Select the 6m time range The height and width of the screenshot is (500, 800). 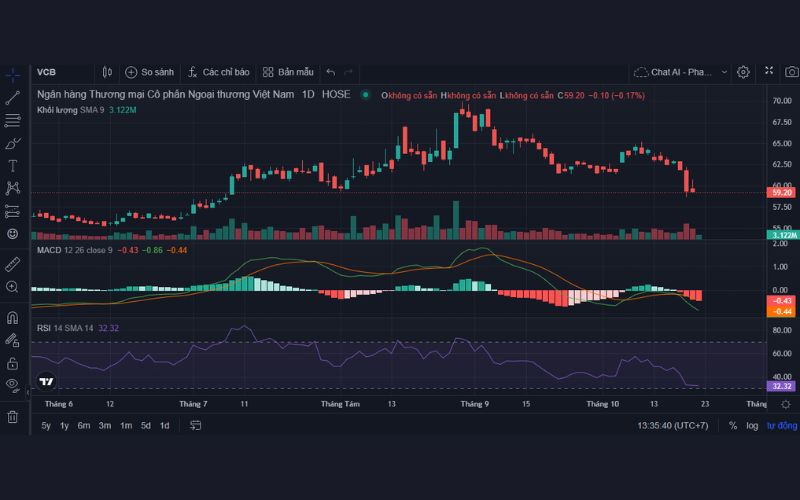[84, 425]
